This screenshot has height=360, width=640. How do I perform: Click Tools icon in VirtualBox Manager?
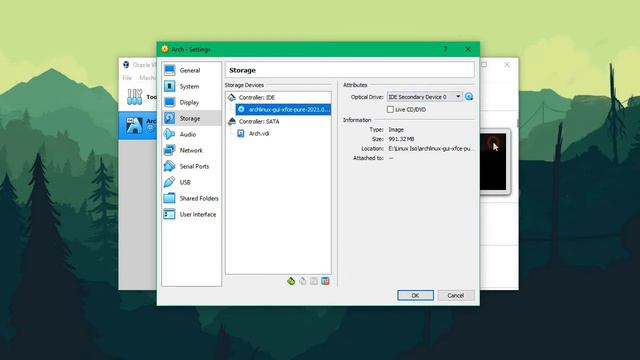point(135,97)
